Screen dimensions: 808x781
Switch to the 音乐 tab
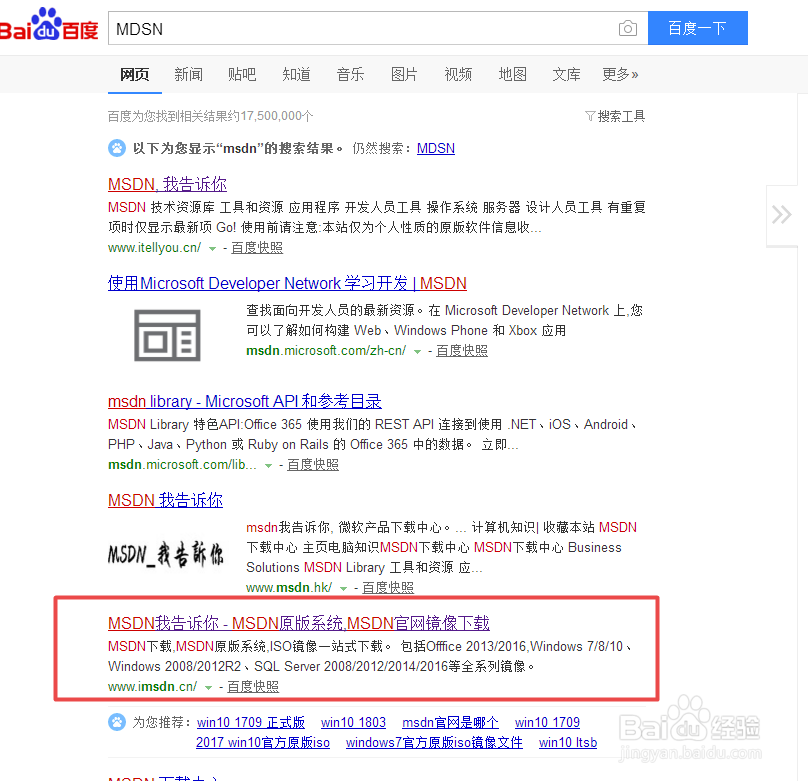tap(350, 75)
